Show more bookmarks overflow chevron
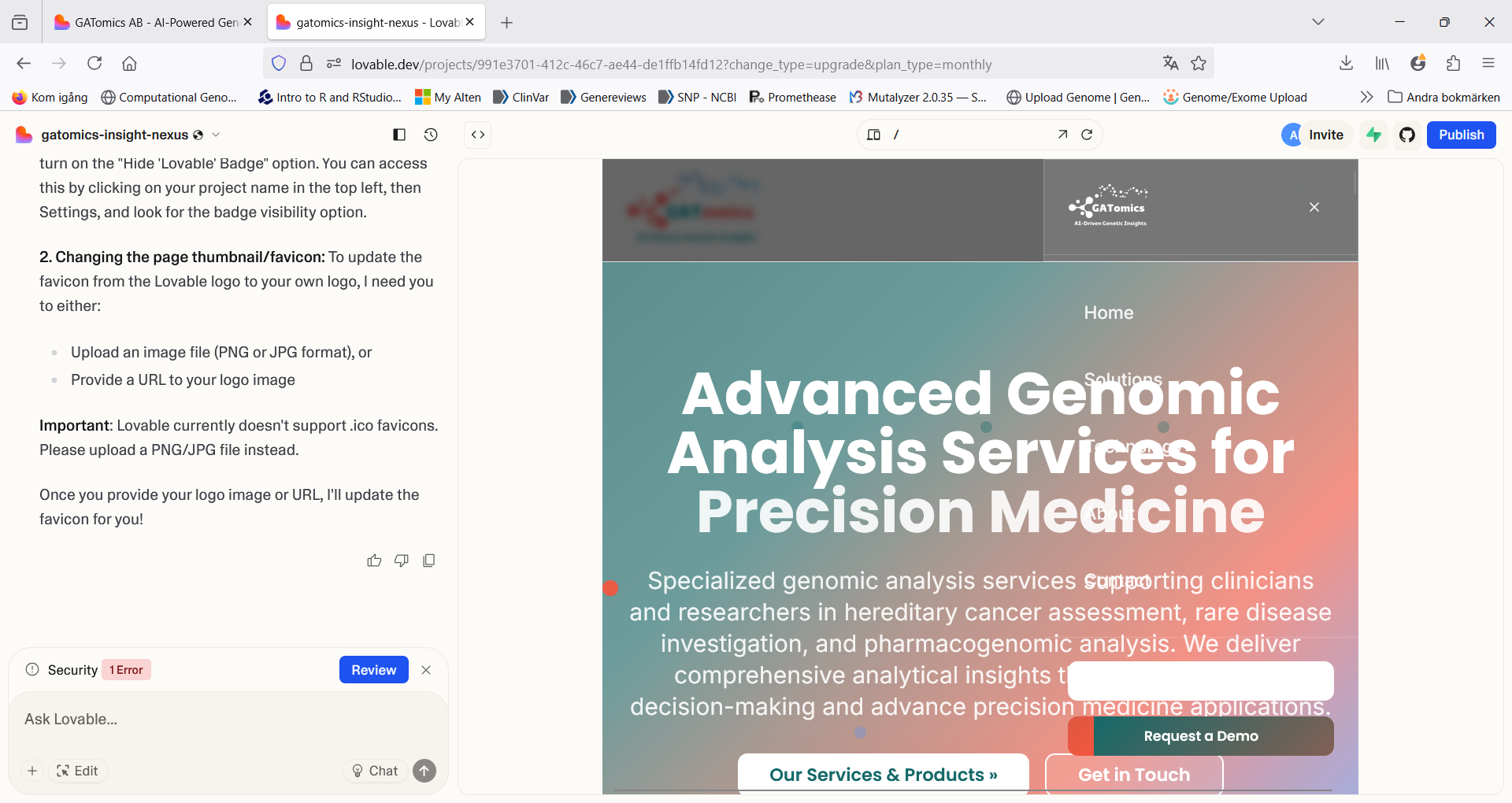The image size is (1512, 803). (1366, 97)
